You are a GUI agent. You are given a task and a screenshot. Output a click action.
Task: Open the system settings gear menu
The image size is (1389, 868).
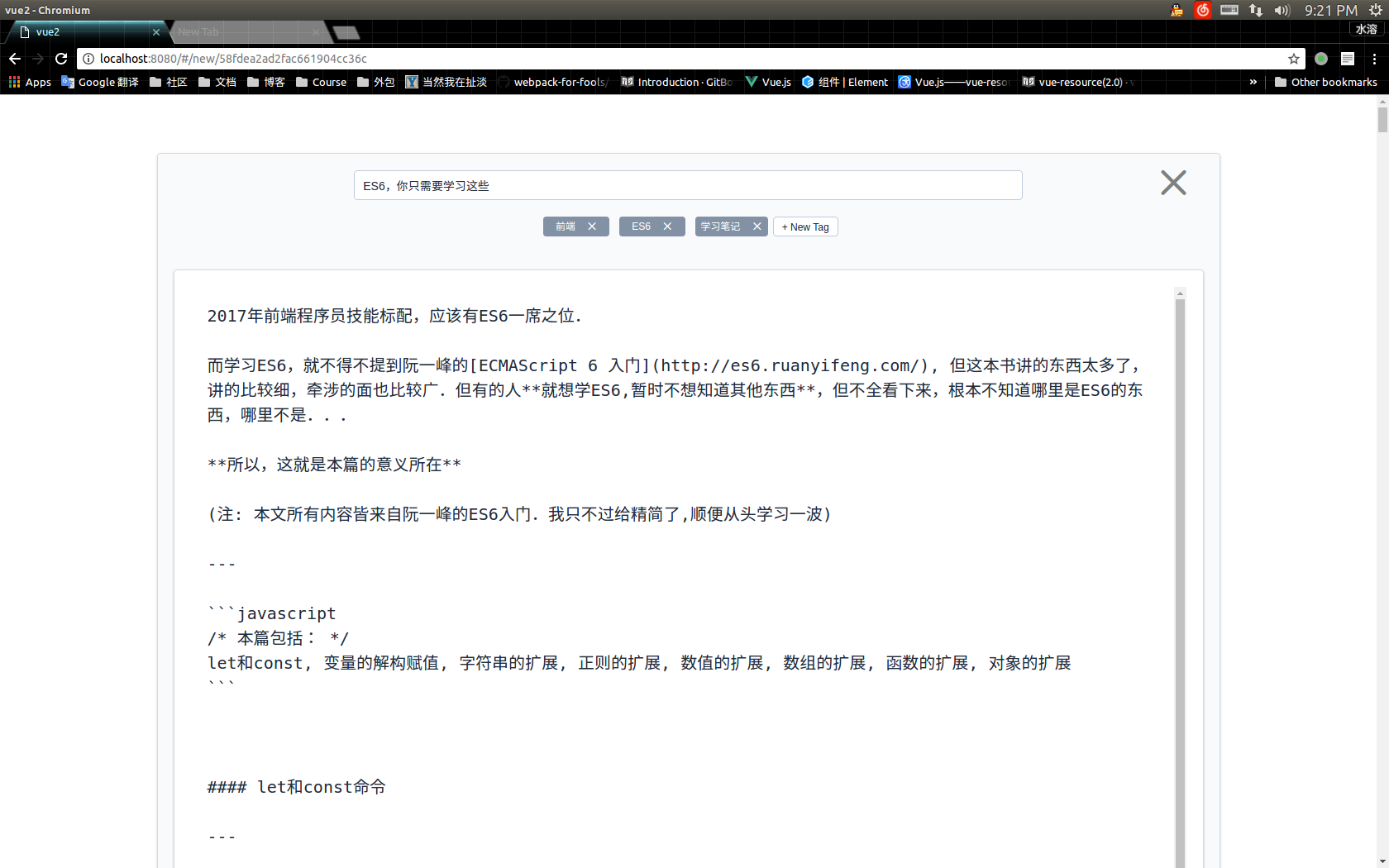(x=1376, y=10)
